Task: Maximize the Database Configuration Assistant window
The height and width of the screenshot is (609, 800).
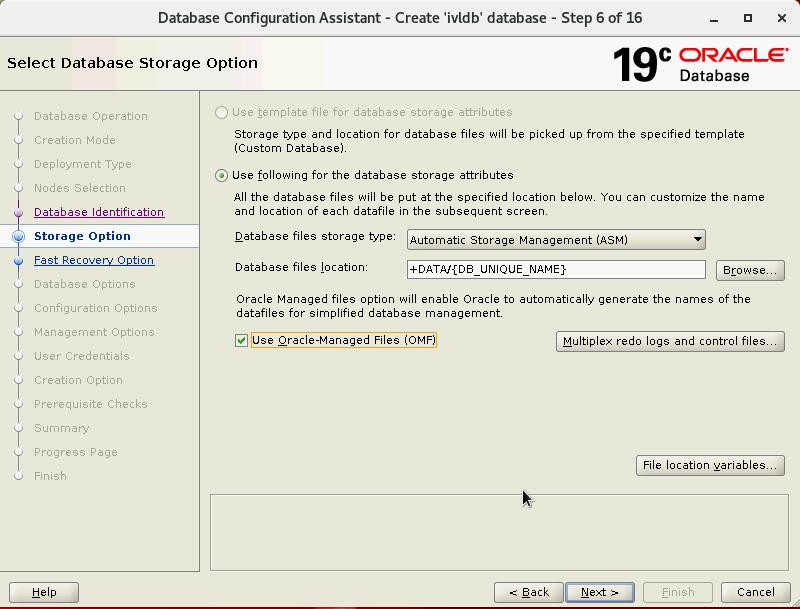Action: [748, 18]
